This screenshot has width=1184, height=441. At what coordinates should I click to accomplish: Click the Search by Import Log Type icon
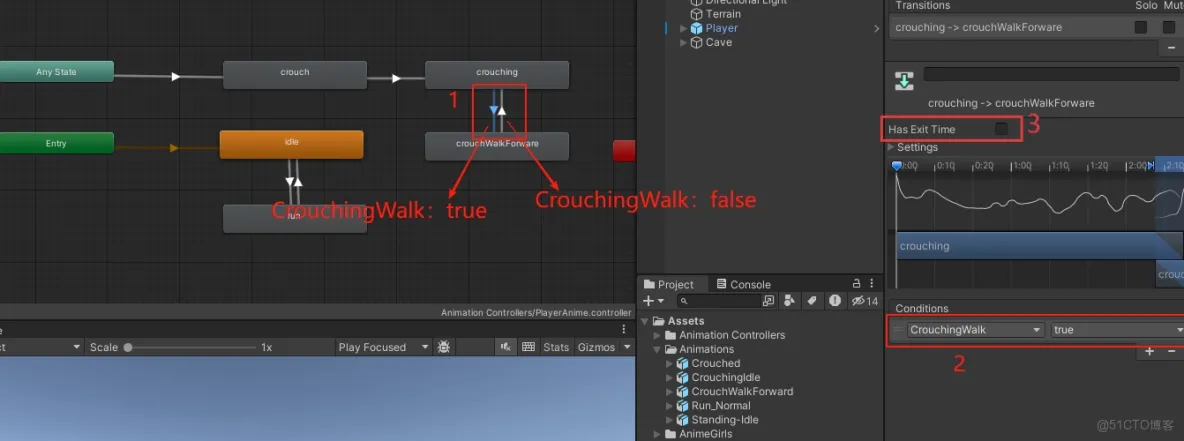click(834, 301)
